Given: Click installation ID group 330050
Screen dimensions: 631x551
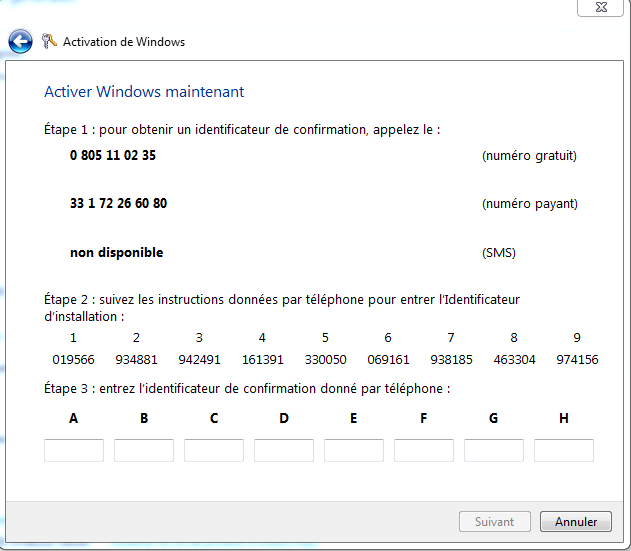Looking at the screenshot, I should click(325, 359).
